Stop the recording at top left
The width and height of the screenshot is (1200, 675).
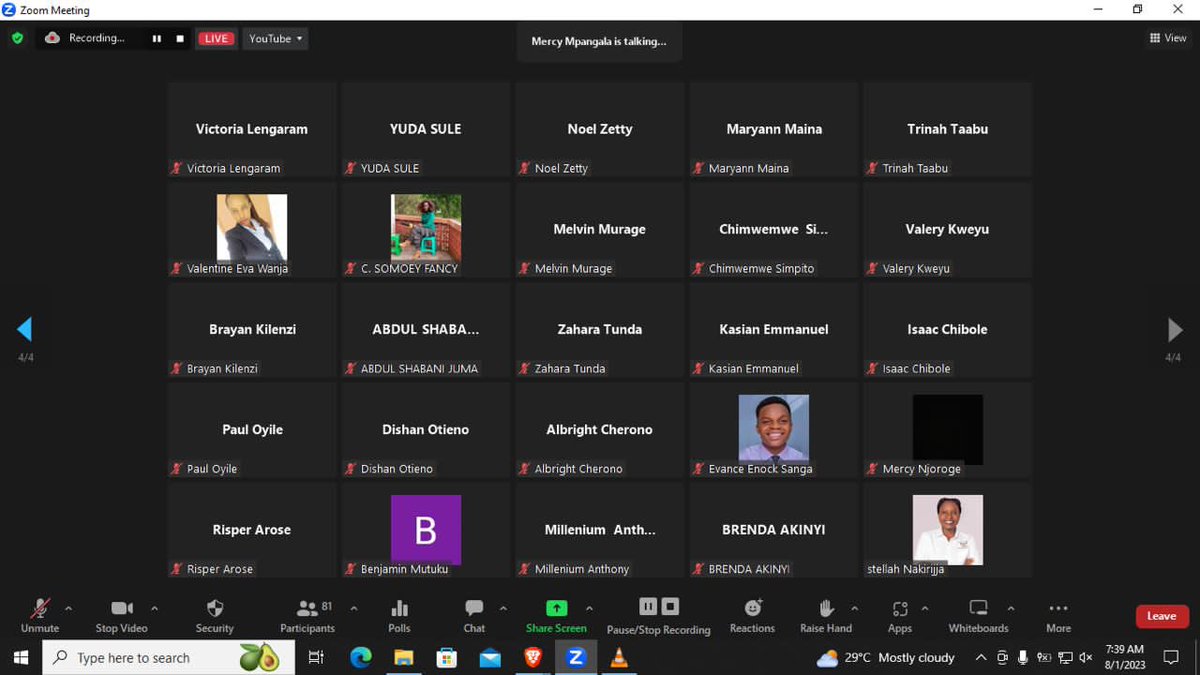180,38
